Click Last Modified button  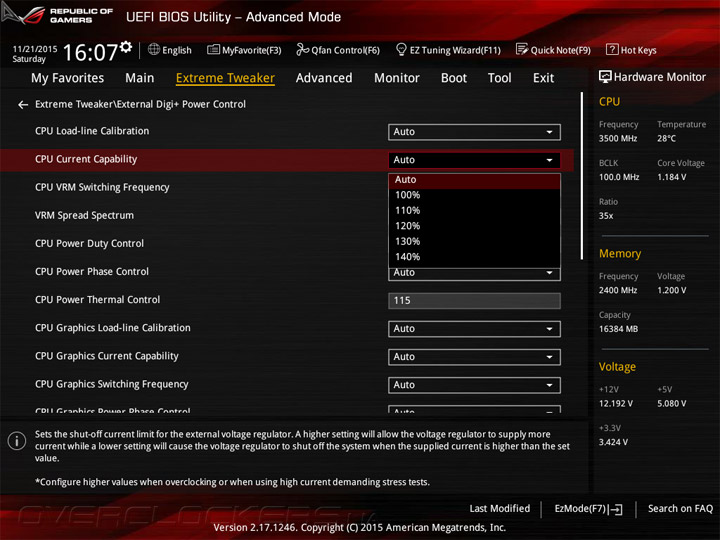point(500,509)
